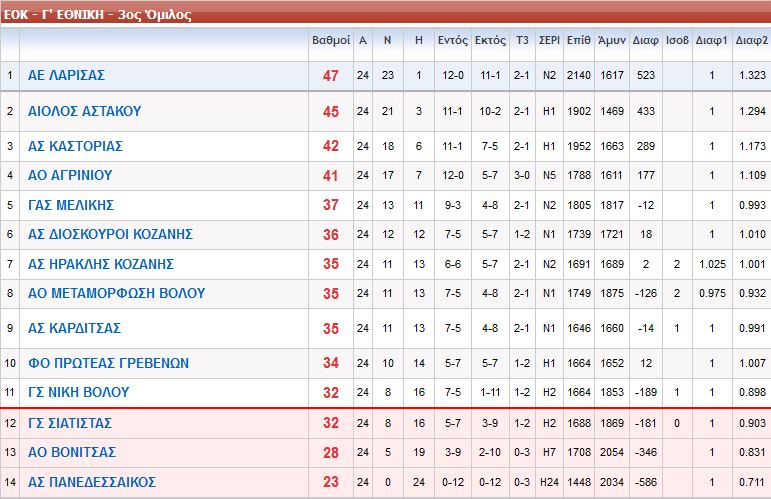Select ΑΣ ΗΡΑΚΛΗΣ ΚΟΖΑΝΗΣ team

click(x=101, y=264)
